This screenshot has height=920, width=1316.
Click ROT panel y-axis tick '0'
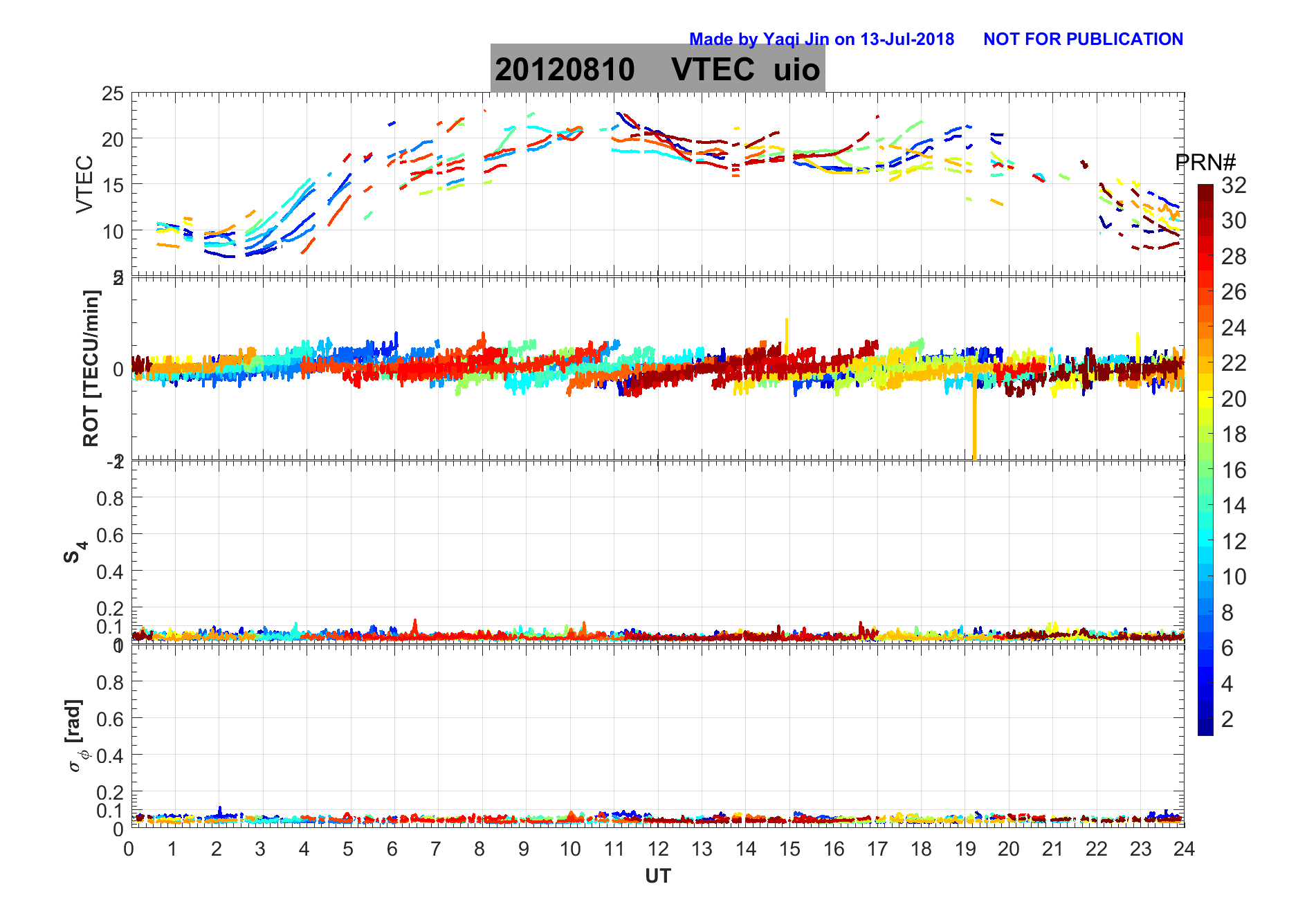[118, 369]
